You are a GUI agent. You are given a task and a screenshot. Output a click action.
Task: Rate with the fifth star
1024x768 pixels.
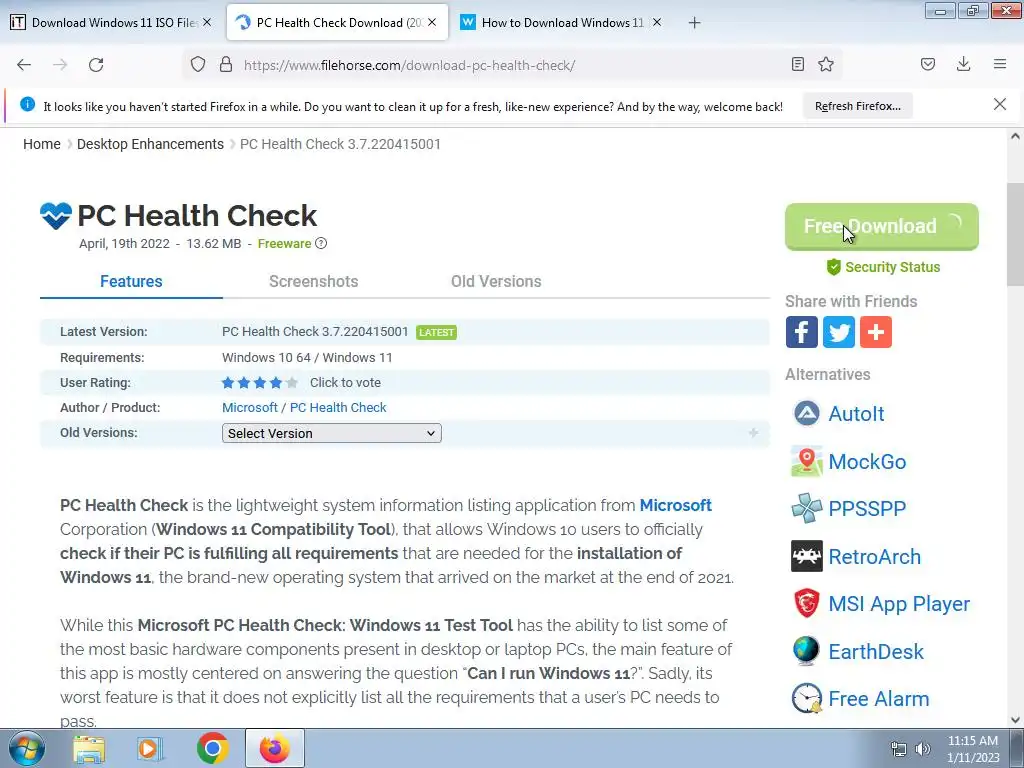[x=292, y=383]
